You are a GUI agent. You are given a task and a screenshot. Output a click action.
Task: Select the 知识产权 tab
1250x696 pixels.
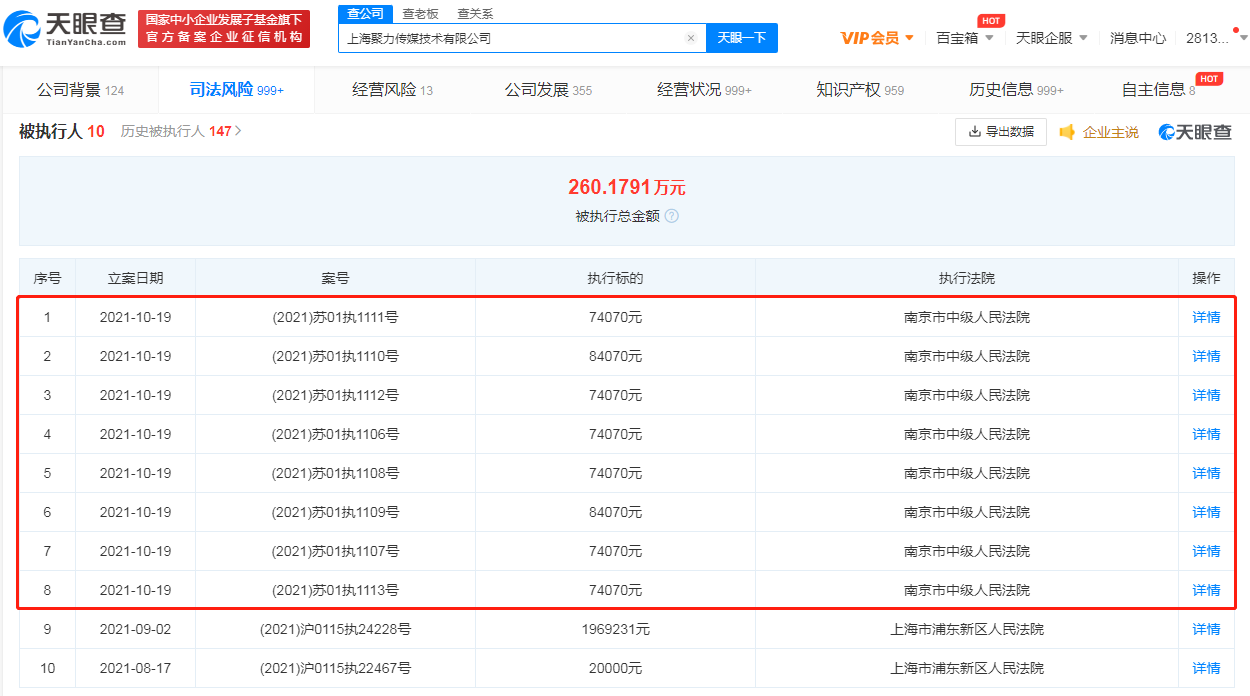859,90
